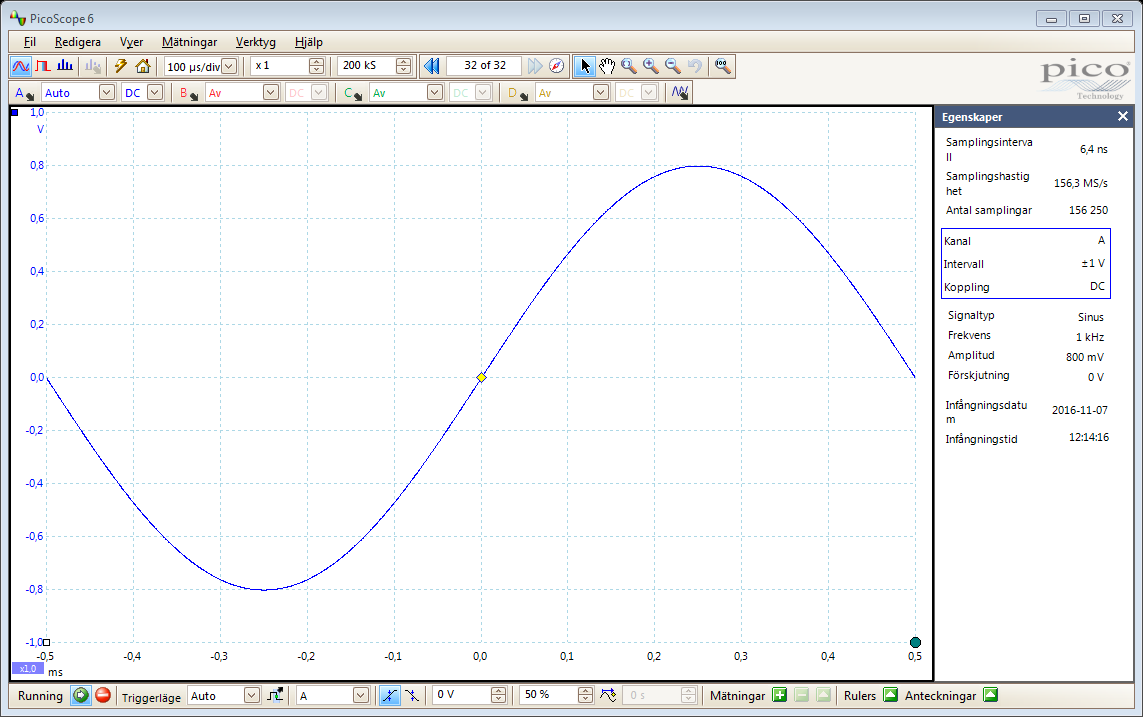This screenshot has height=717, width=1143.
Task: Select the Zoom out tool
Action: point(672,66)
